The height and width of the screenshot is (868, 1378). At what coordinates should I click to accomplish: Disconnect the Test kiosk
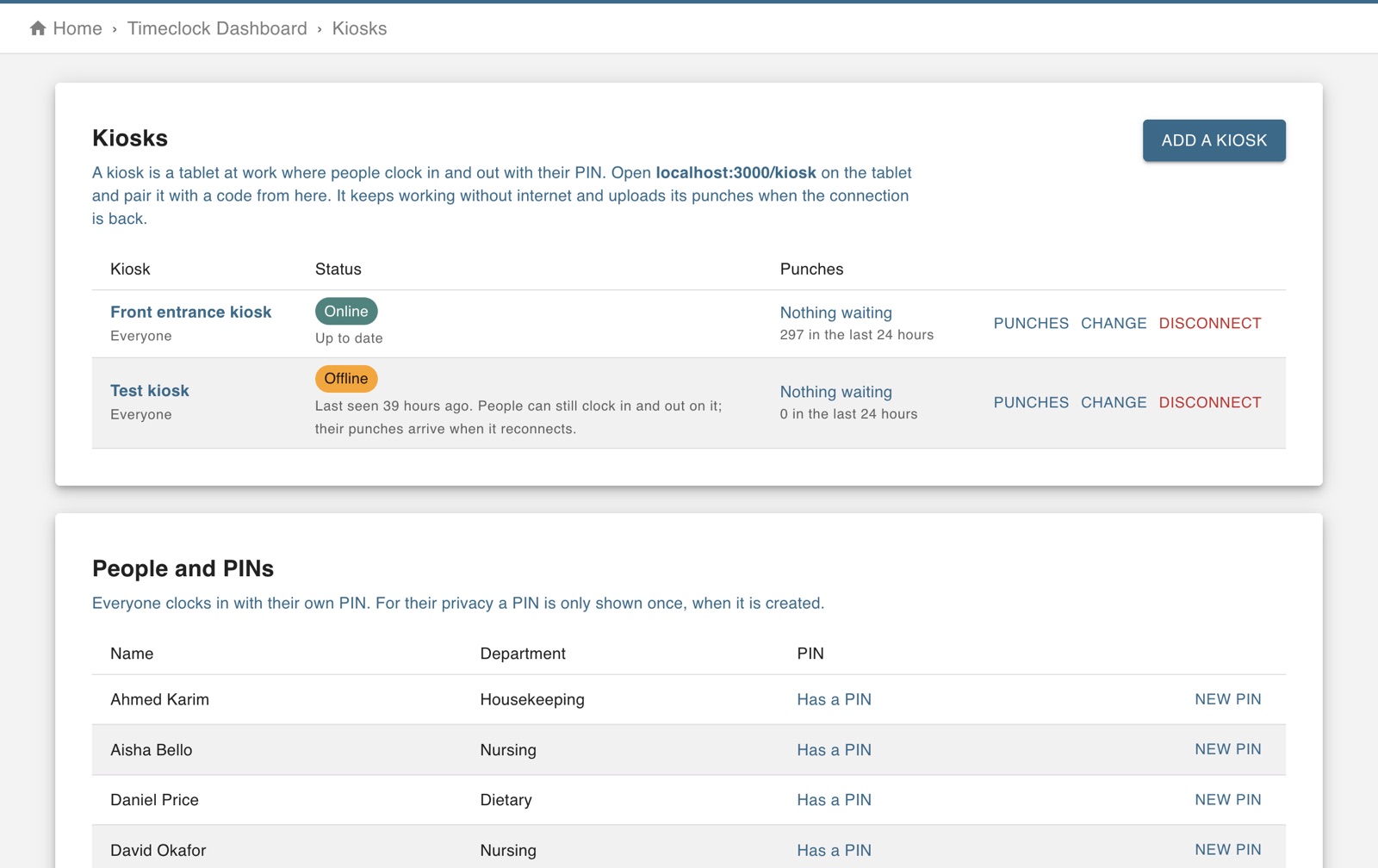(1209, 402)
